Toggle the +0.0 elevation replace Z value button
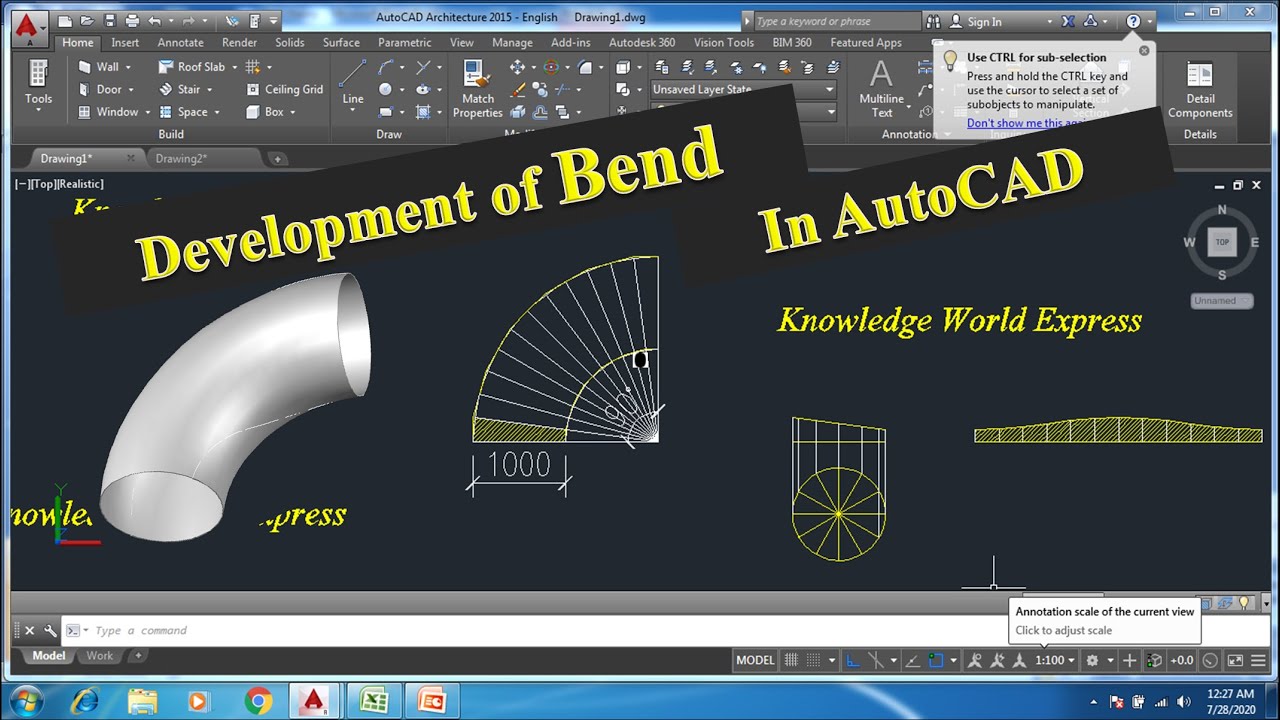 pos(1182,660)
